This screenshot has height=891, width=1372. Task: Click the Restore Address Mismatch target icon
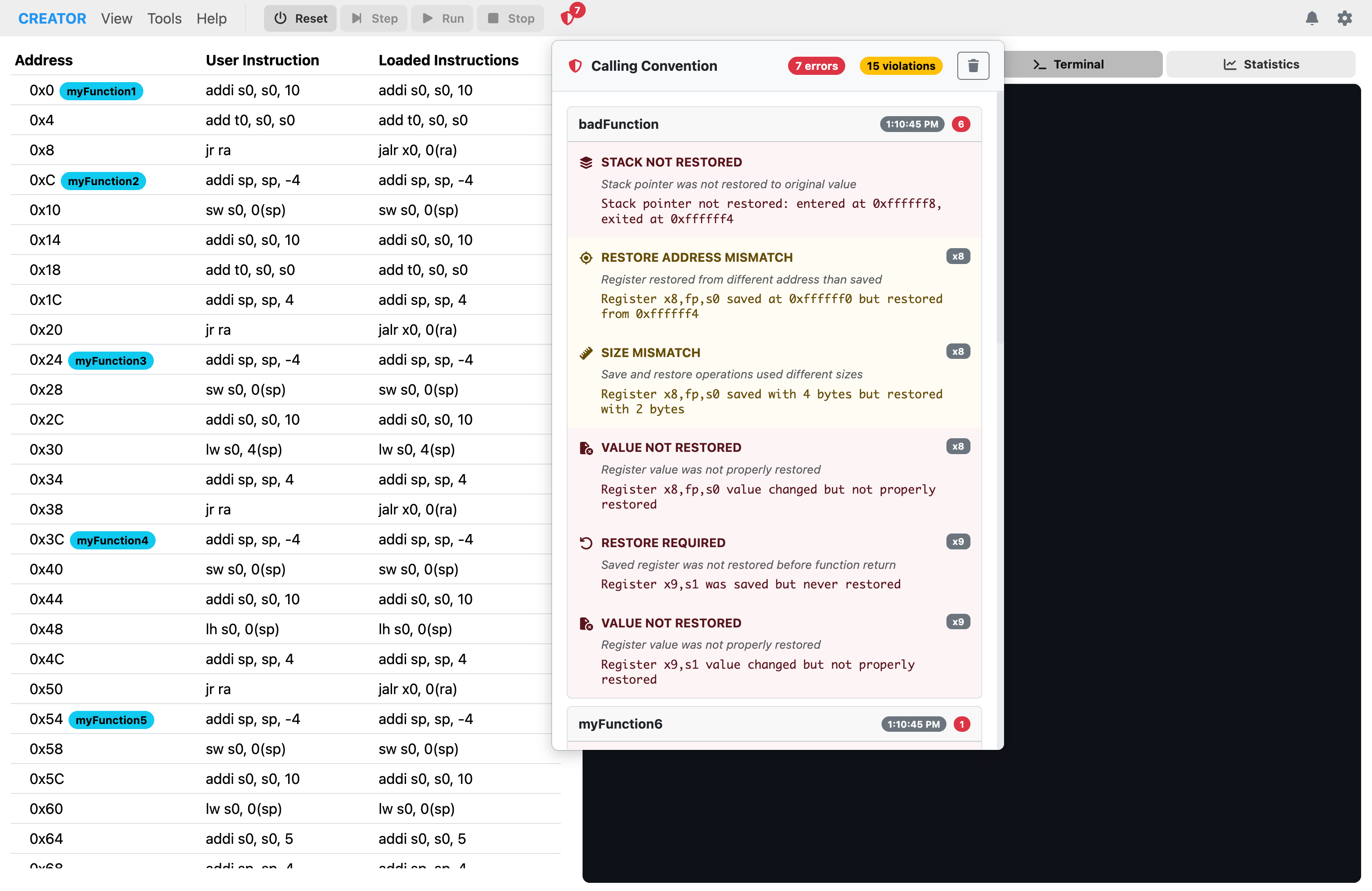[x=586, y=258]
